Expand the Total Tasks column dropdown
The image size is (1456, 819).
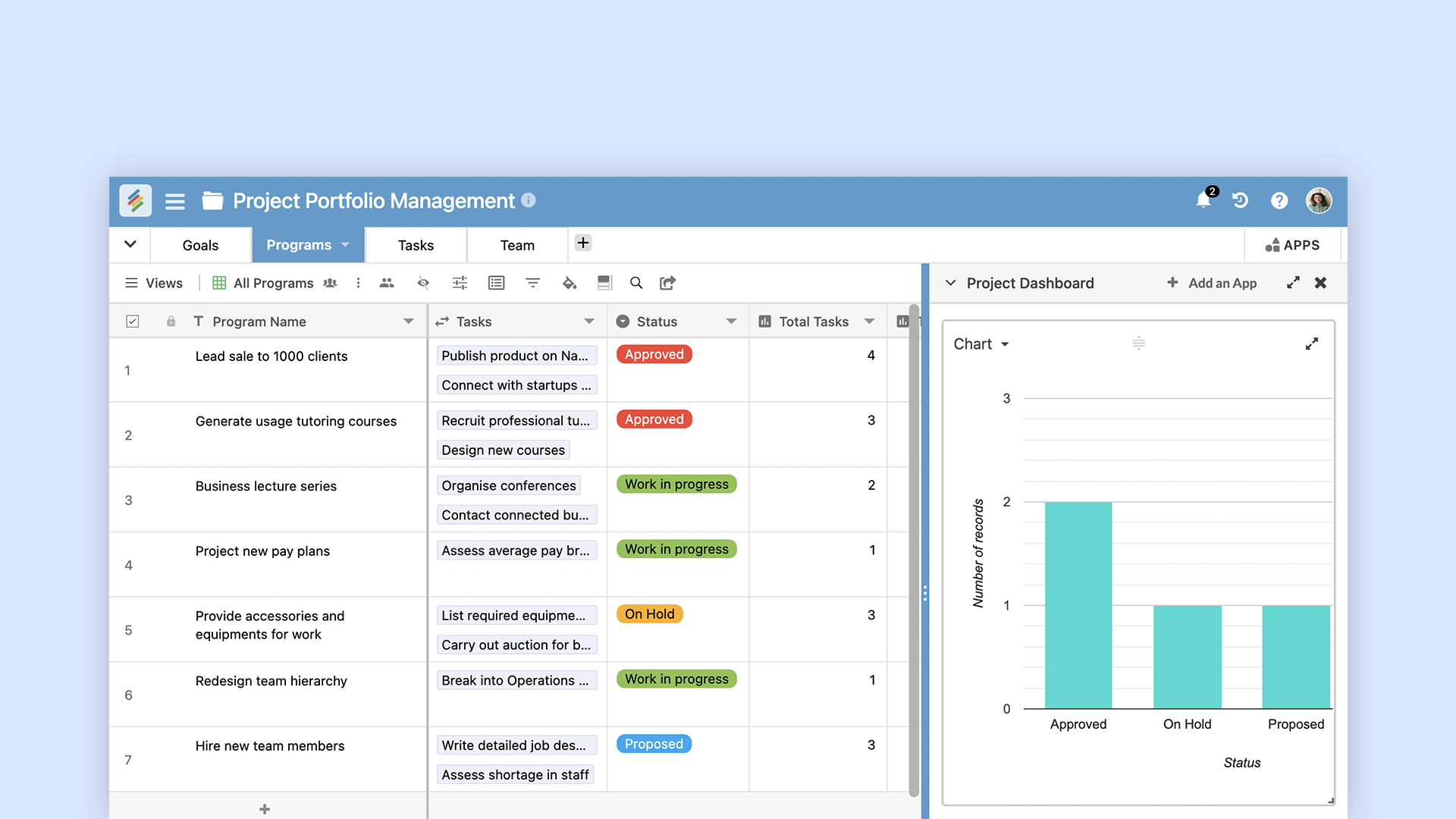(869, 321)
